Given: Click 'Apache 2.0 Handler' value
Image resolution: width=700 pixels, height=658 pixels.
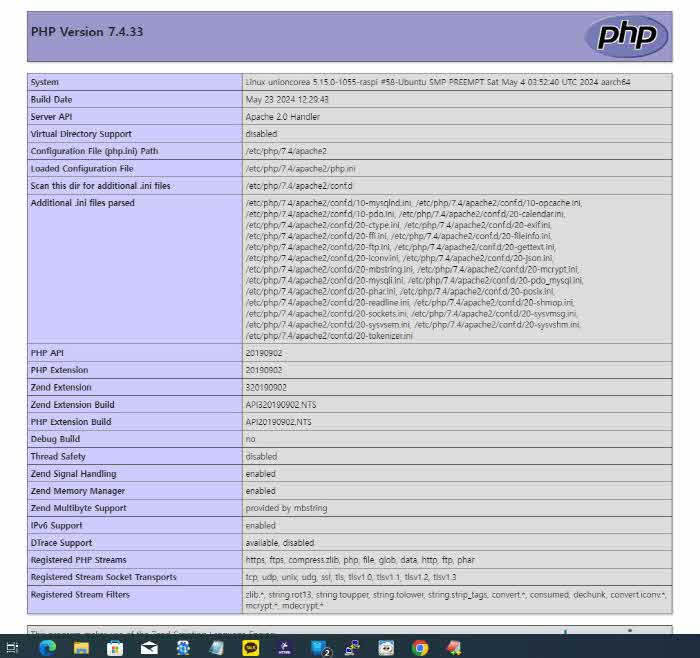Looking at the screenshot, I should [283, 117].
